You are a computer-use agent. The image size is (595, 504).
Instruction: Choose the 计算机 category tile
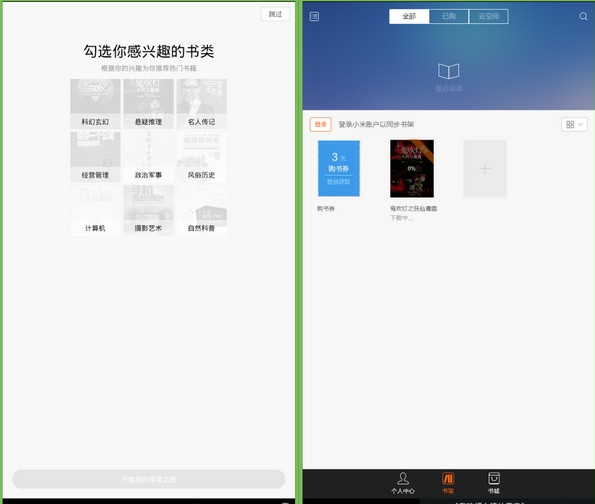point(95,210)
